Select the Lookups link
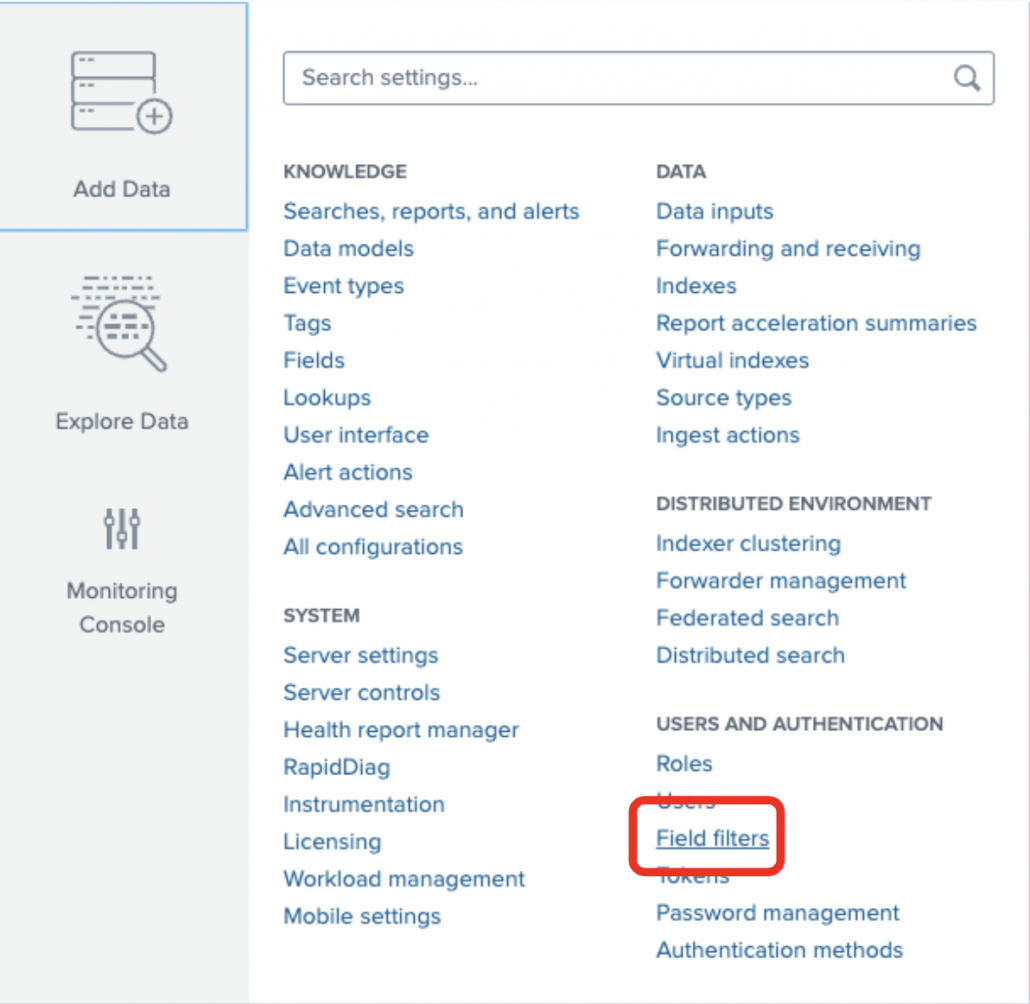Image resolution: width=1030 pixels, height=1004 pixels. point(327,397)
